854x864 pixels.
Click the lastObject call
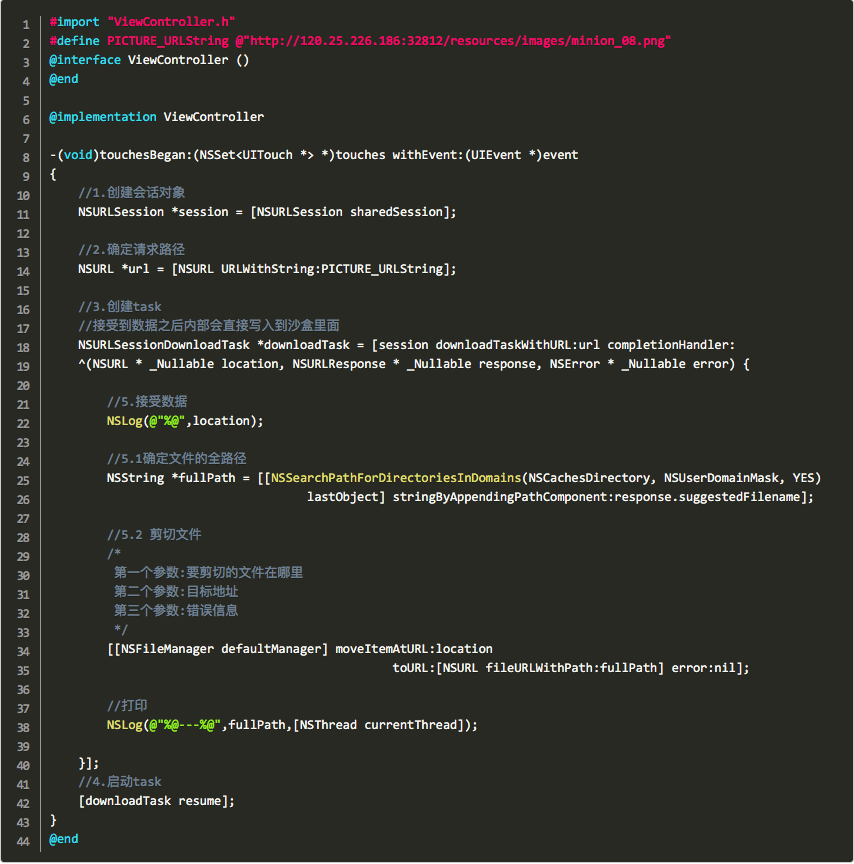(x=342, y=497)
